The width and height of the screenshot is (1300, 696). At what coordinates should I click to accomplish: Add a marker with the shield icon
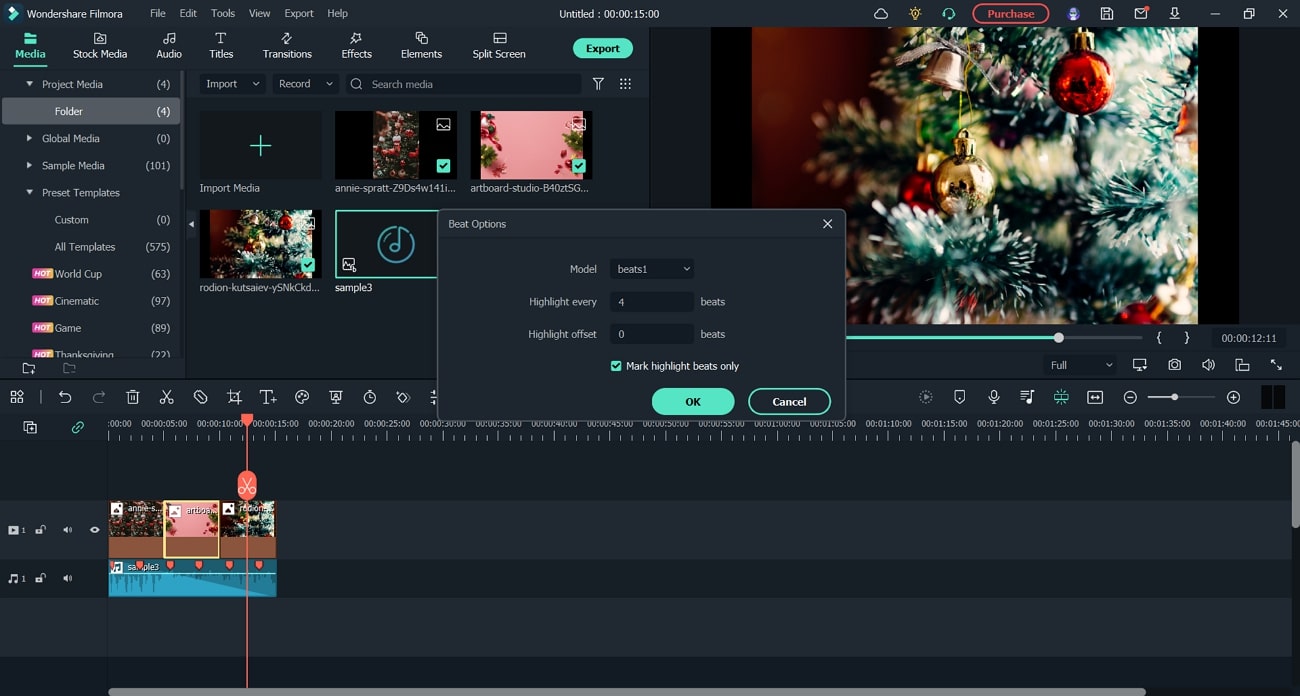click(x=960, y=397)
